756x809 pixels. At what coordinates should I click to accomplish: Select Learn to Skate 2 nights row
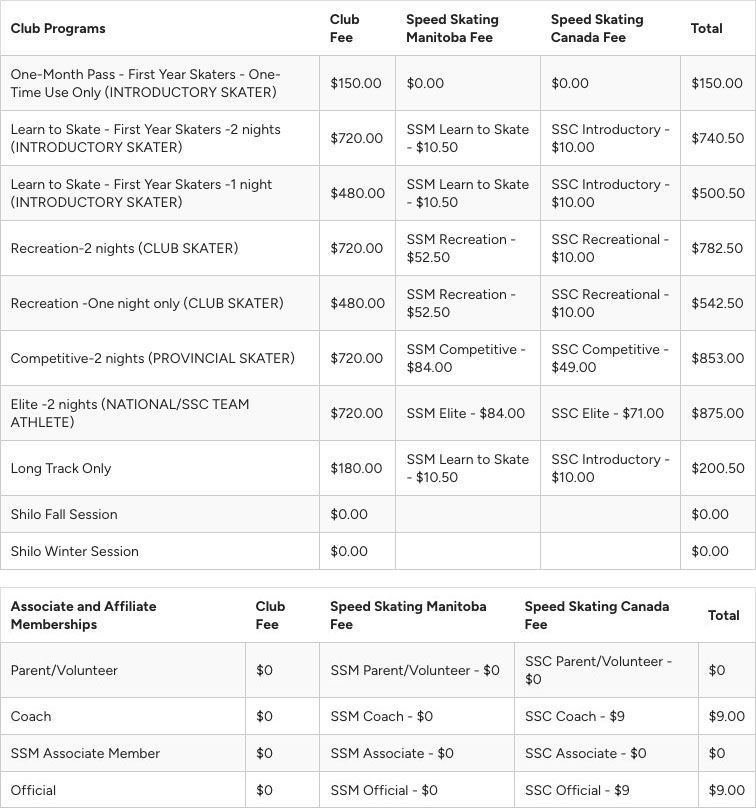click(378, 138)
